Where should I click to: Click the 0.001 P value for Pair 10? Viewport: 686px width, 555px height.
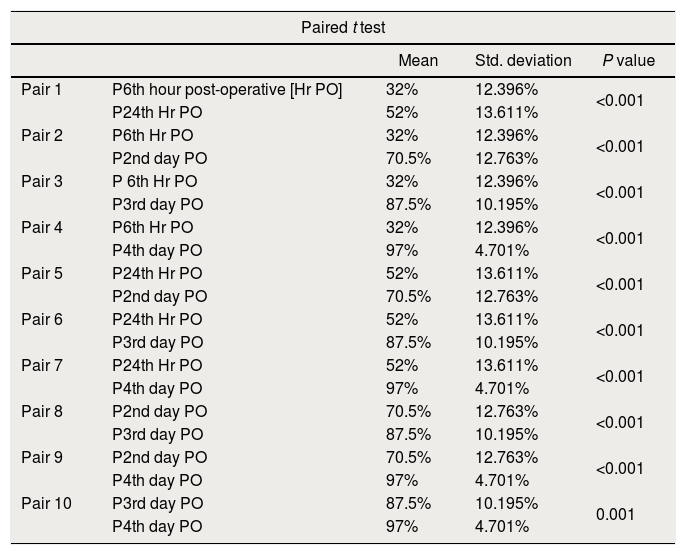pyautogui.click(x=615, y=515)
